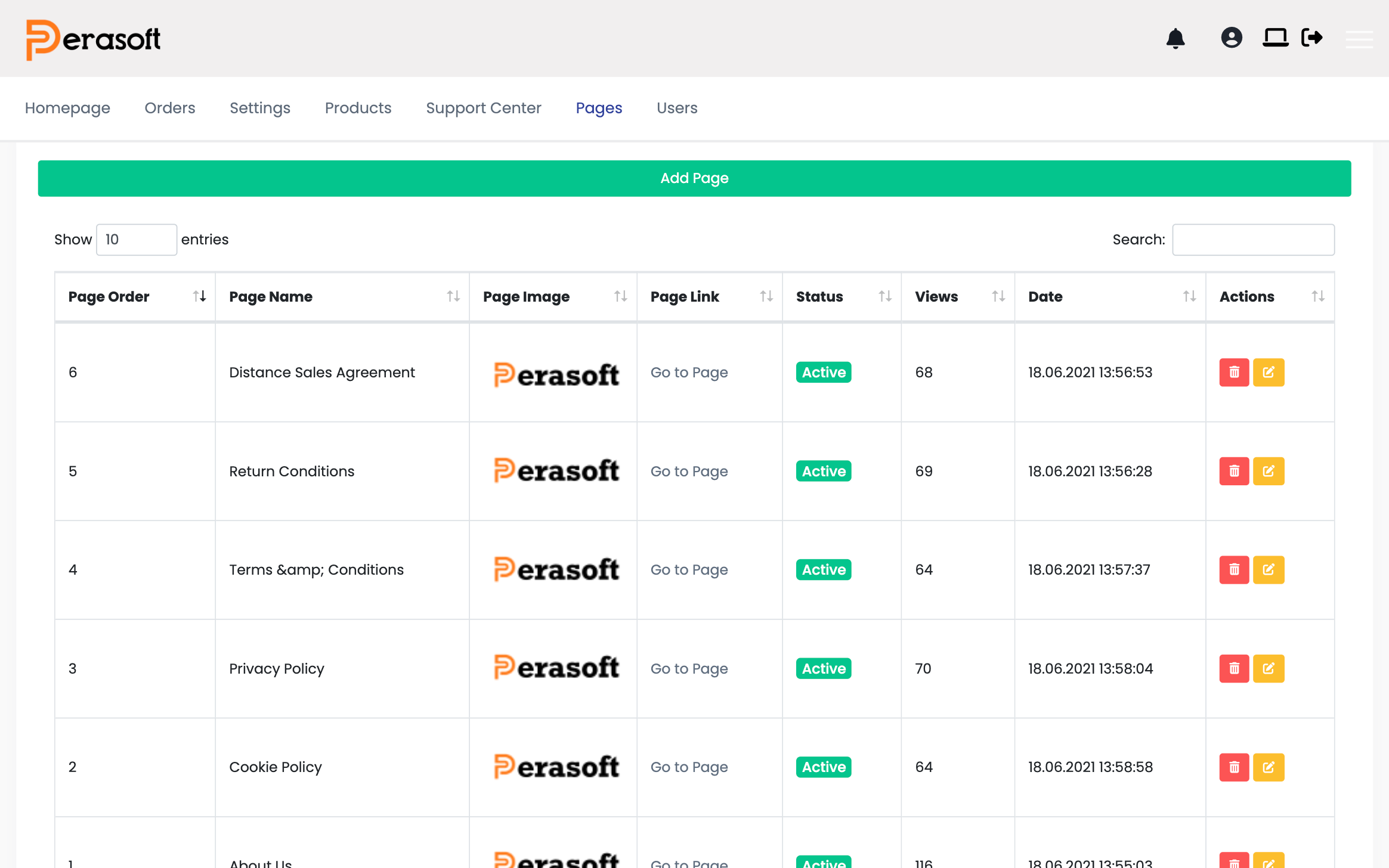Viewport: 1389px width, 868px height.
Task: Click the Add Page button
Action: pyautogui.click(x=694, y=178)
